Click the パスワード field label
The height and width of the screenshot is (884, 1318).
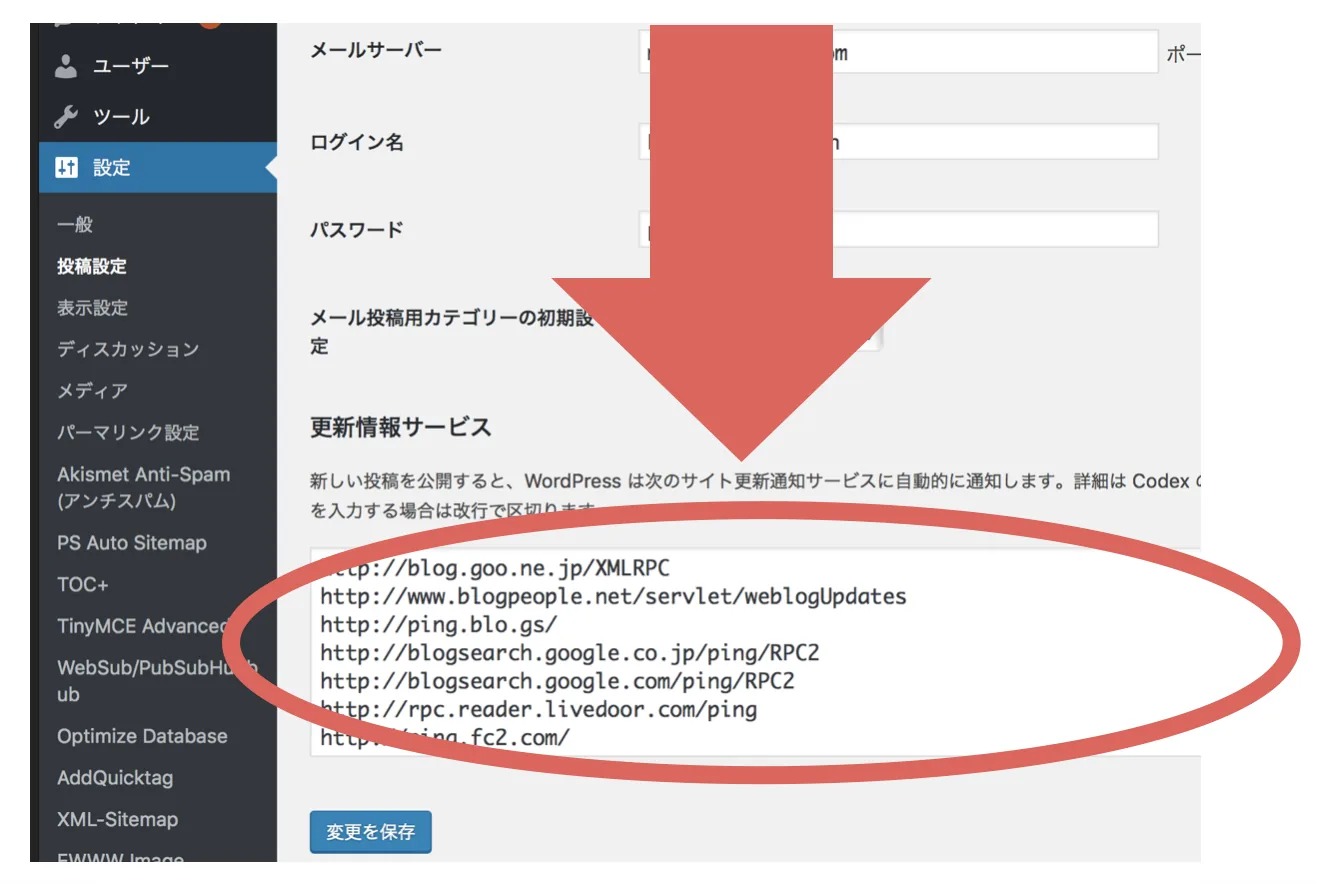click(x=357, y=229)
